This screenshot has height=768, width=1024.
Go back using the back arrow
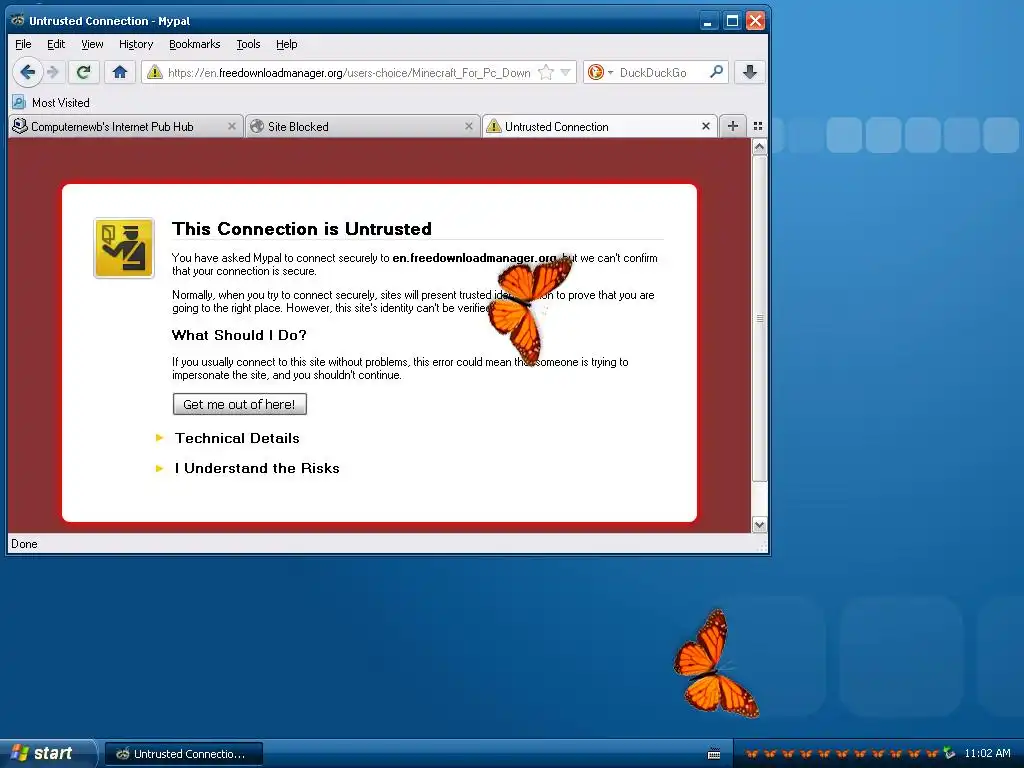tap(27, 72)
